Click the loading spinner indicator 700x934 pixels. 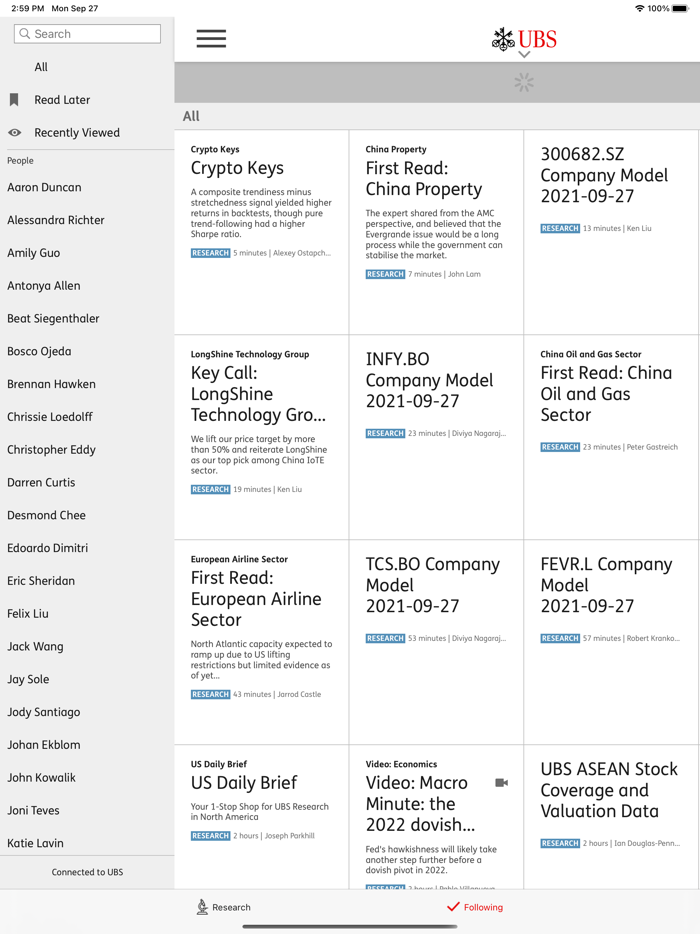pos(524,83)
